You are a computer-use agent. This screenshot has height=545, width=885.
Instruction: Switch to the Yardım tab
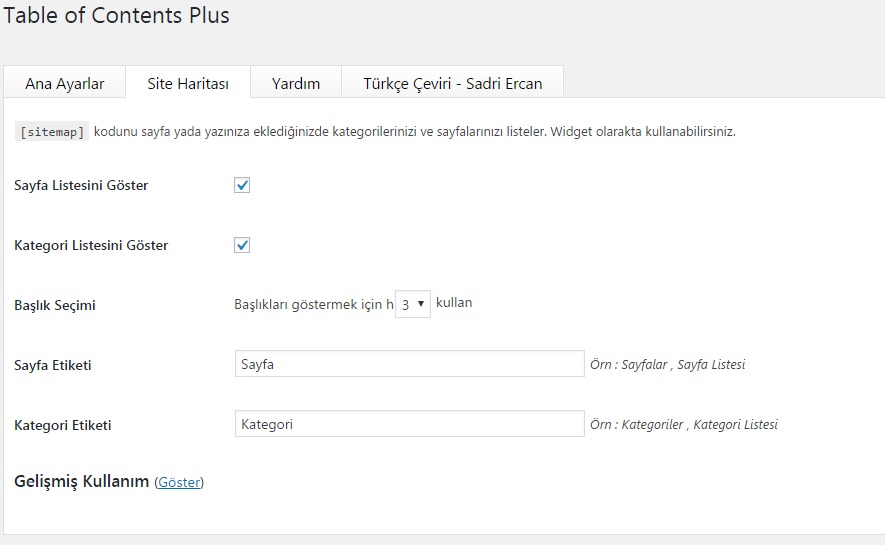296,83
